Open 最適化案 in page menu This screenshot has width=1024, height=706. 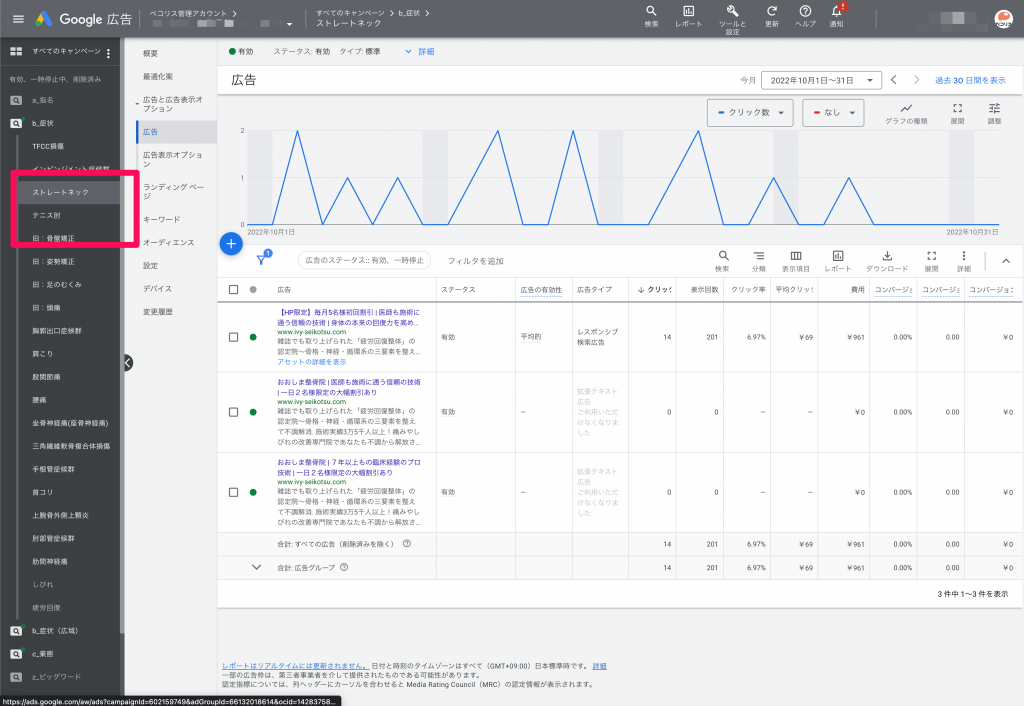pos(158,76)
